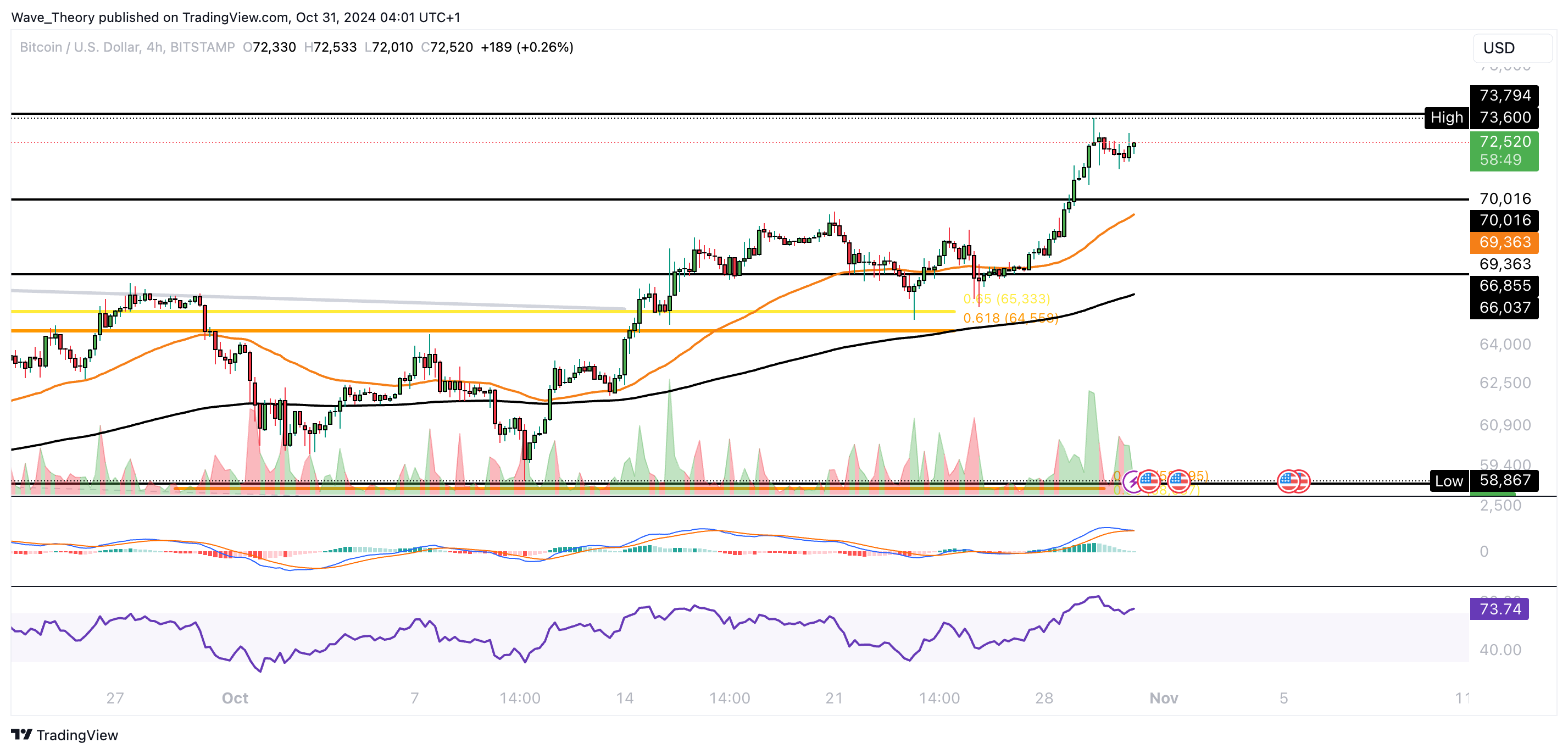Click the purple lightning event icon
The width and height of the screenshot is (1568, 754).
click(1132, 482)
